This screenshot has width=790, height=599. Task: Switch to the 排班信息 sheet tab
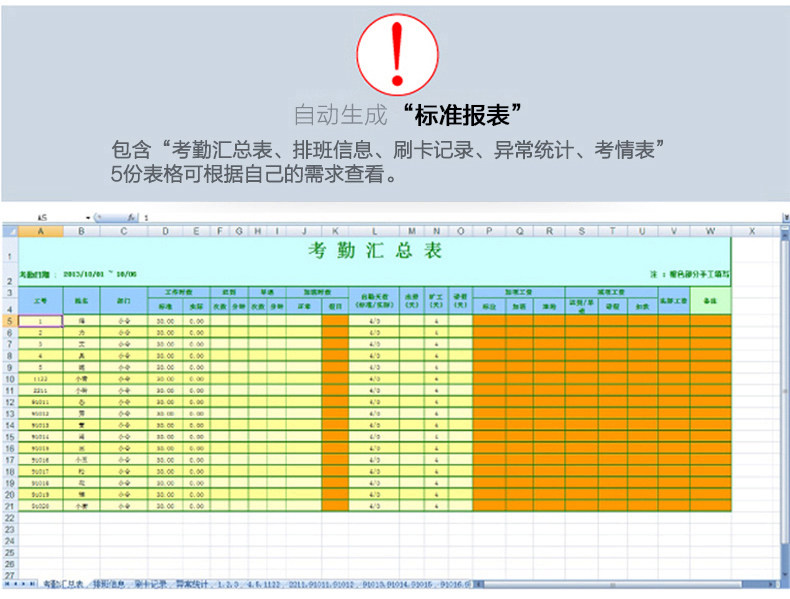pos(108,584)
